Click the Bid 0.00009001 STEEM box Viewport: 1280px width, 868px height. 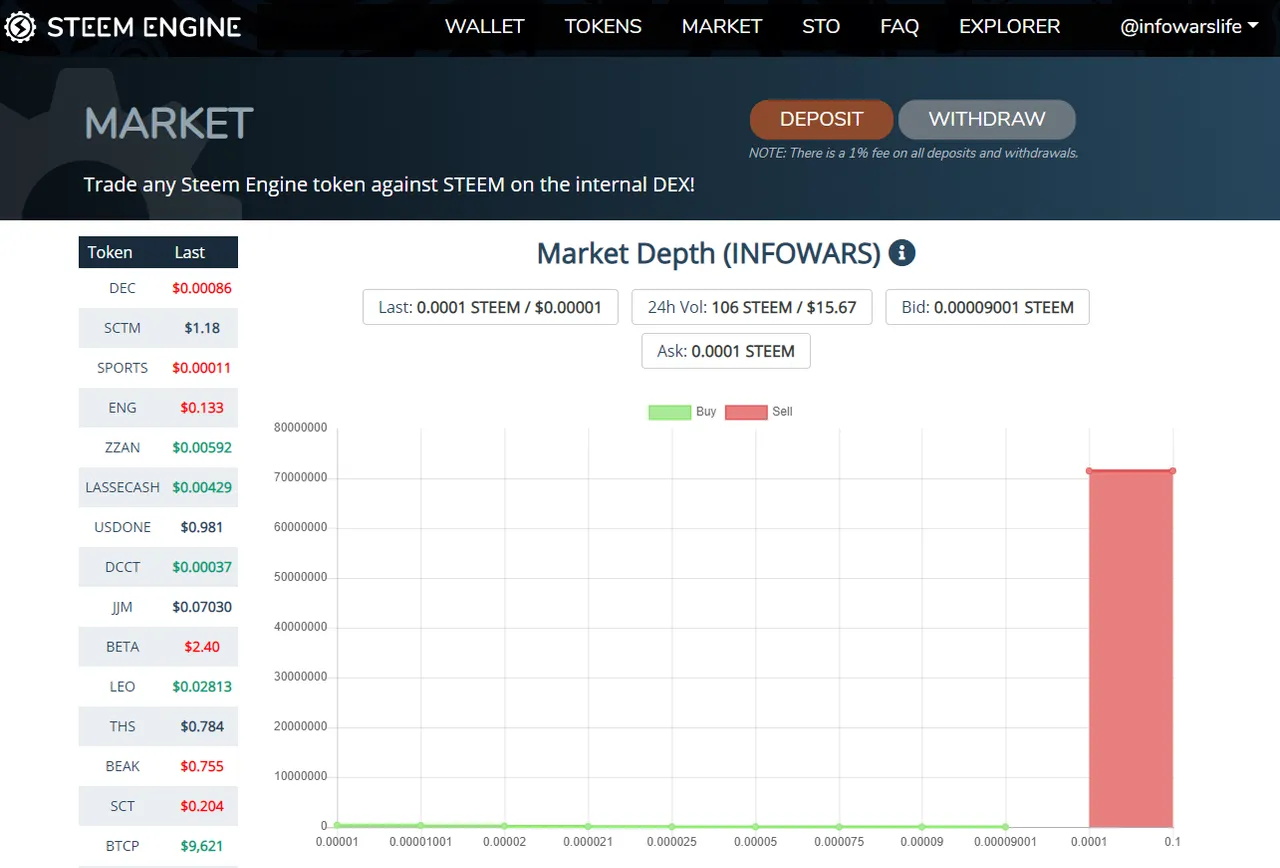click(x=987, y=307)
